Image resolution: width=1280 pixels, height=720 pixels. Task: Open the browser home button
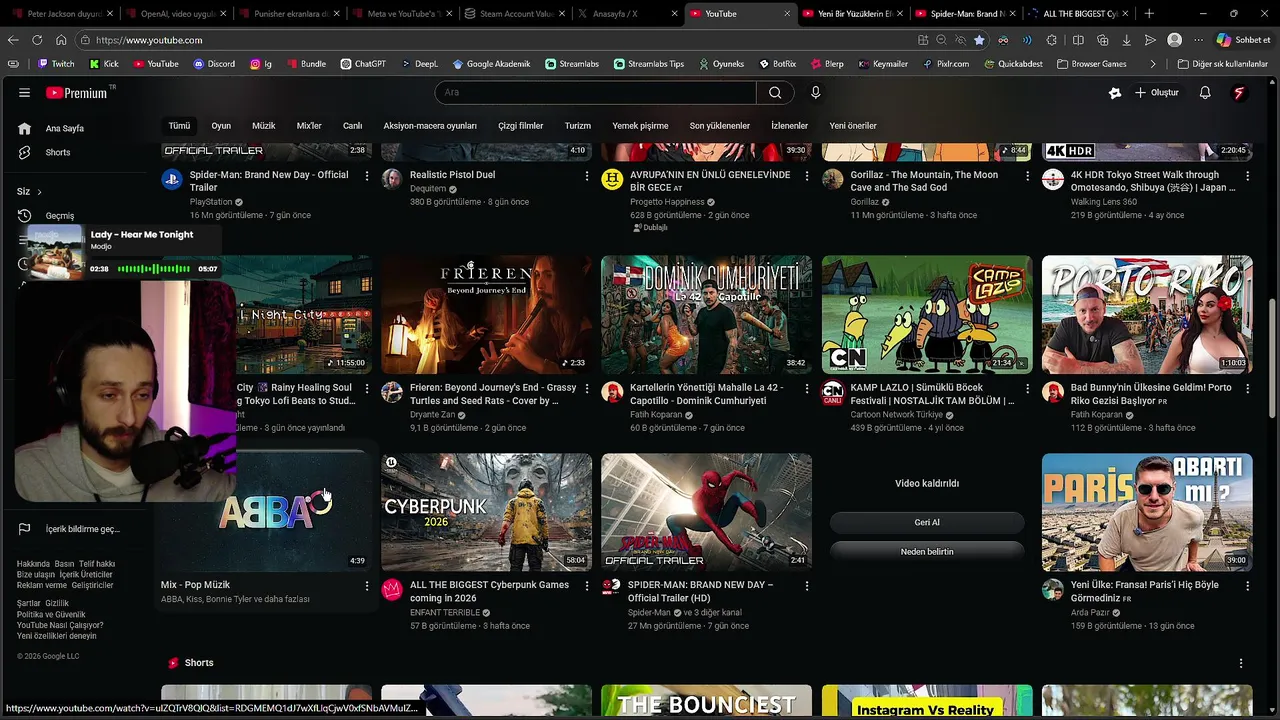coord(61,40)
